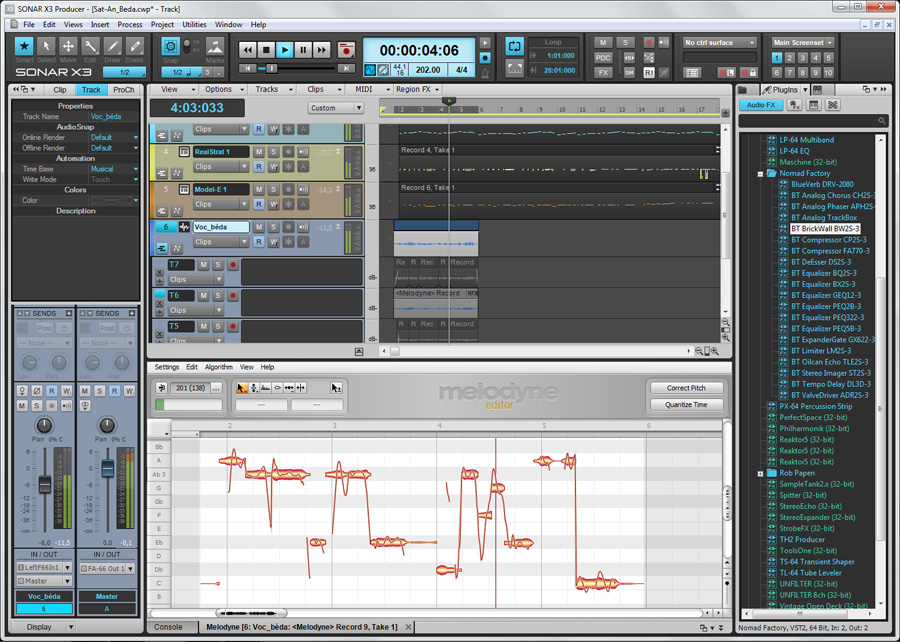Click the Snap to grid icon

(x=171, y=48)
